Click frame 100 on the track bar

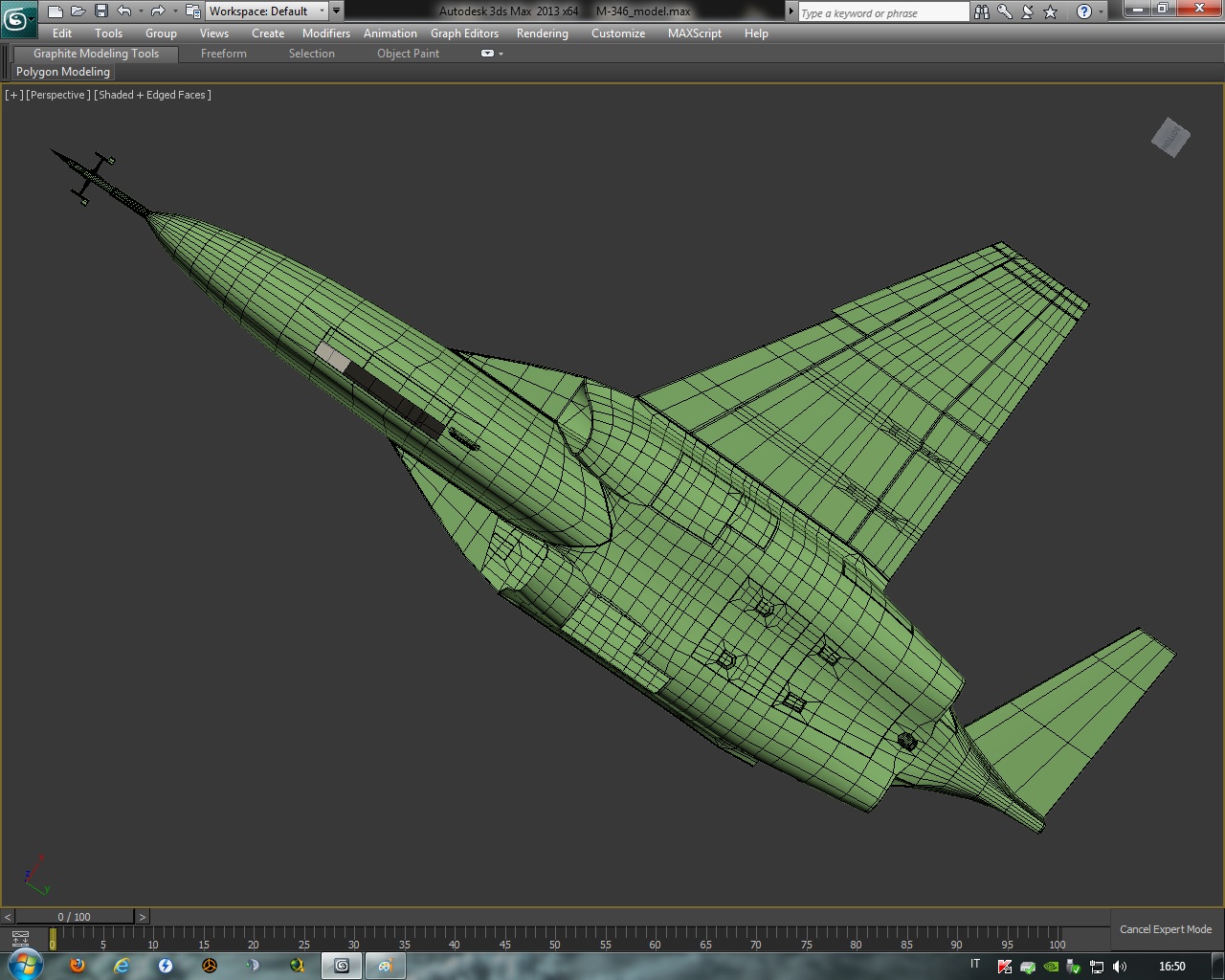point(1058,938)
